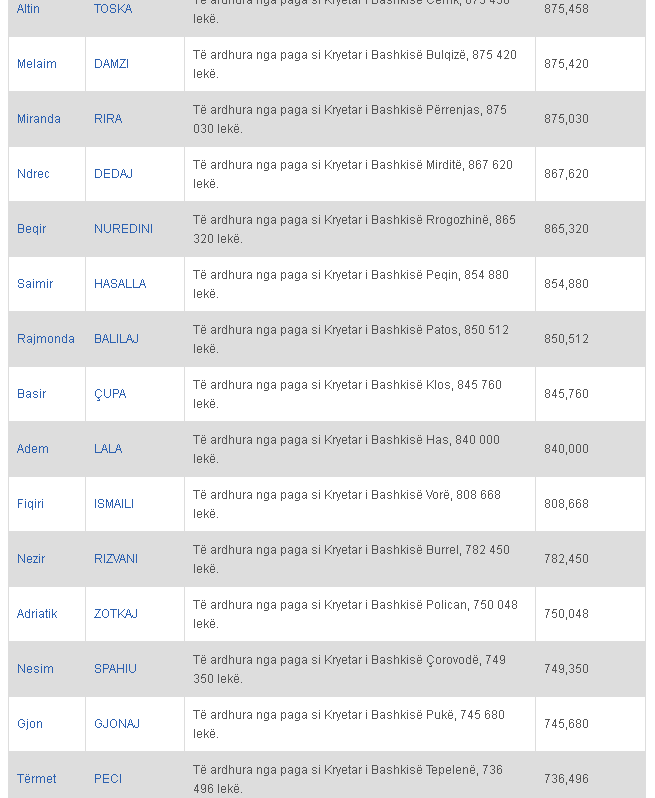655x798 pixels.
Task: Click the "LALA" surname link
Action: click(108, 449)
